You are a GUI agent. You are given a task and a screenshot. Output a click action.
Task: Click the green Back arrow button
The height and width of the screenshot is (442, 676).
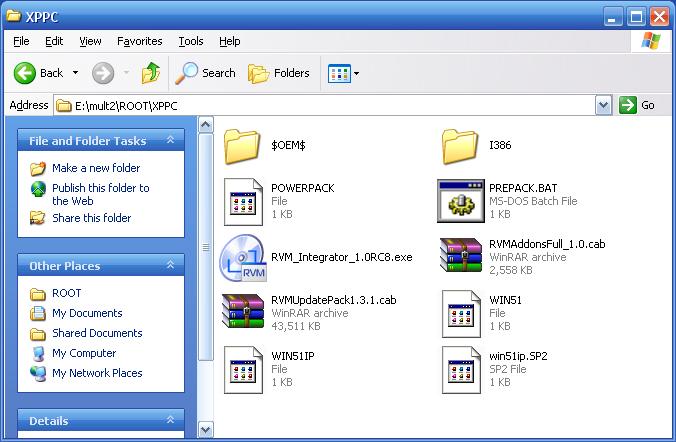(25, 73)
